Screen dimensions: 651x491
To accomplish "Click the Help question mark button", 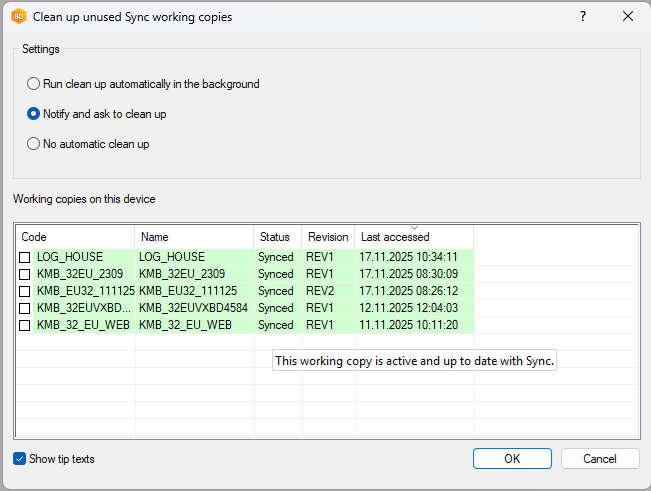I will point(583,16).
